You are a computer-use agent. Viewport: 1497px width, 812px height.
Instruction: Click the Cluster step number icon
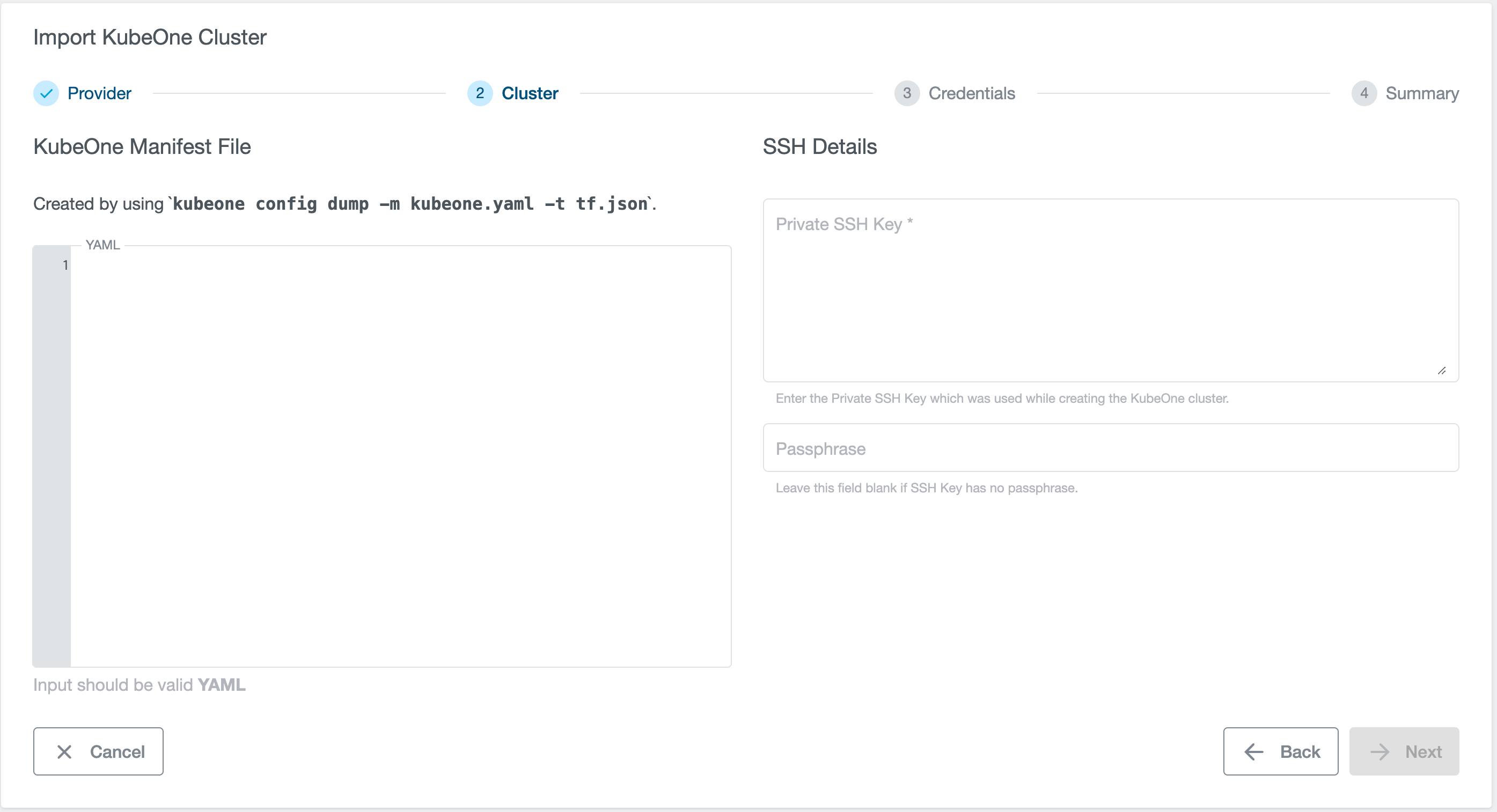point(478,93)
